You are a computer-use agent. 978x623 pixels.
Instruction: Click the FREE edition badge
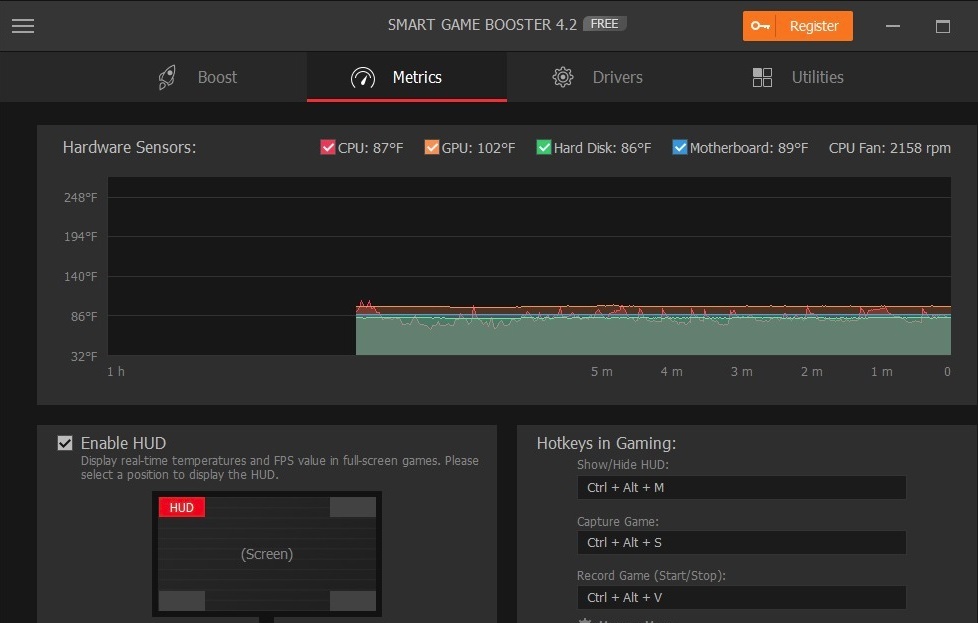(x=604, y=24)
